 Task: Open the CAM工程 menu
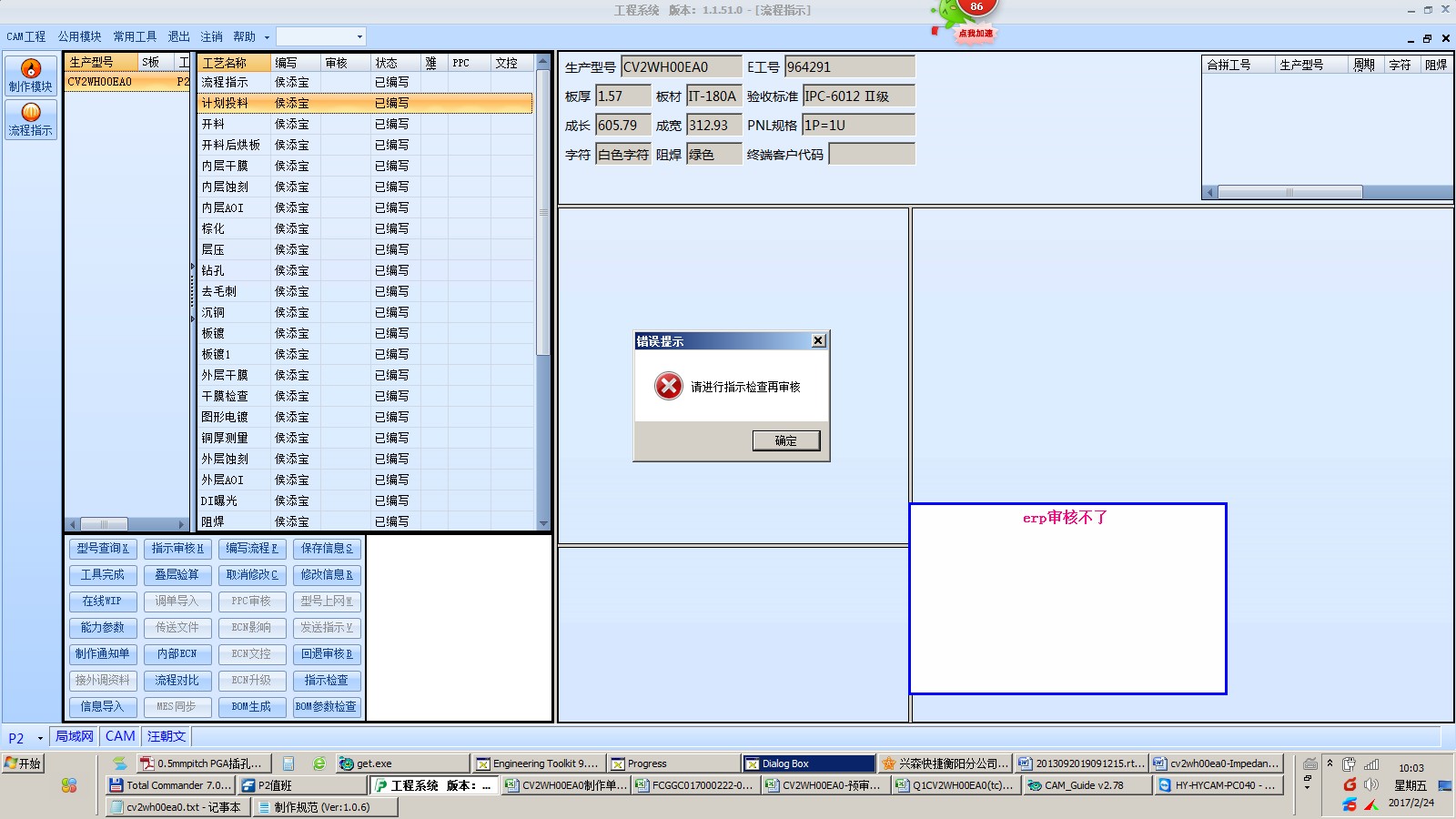click(26, 36)
